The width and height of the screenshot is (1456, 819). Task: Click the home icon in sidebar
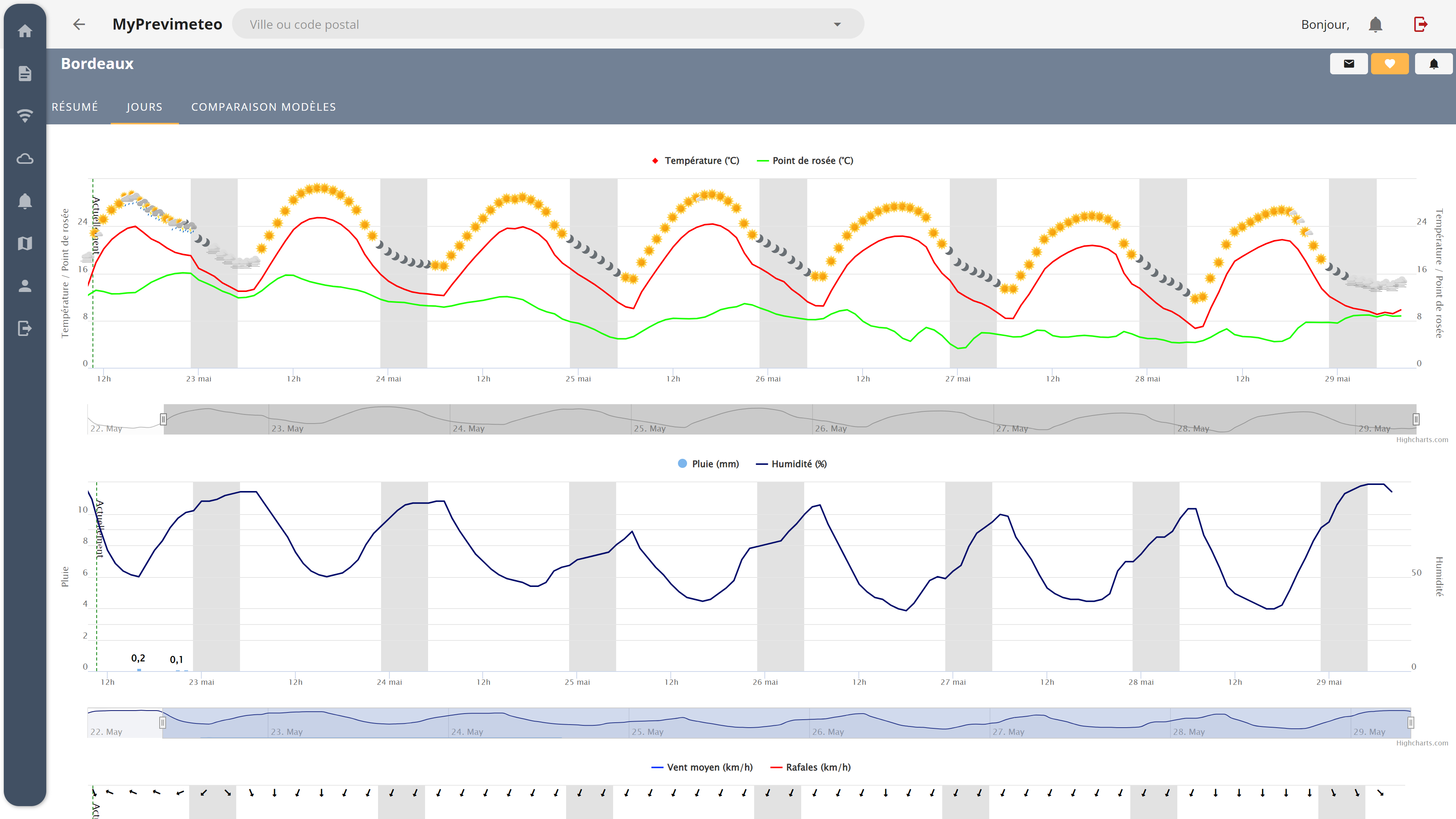(25, 30)
